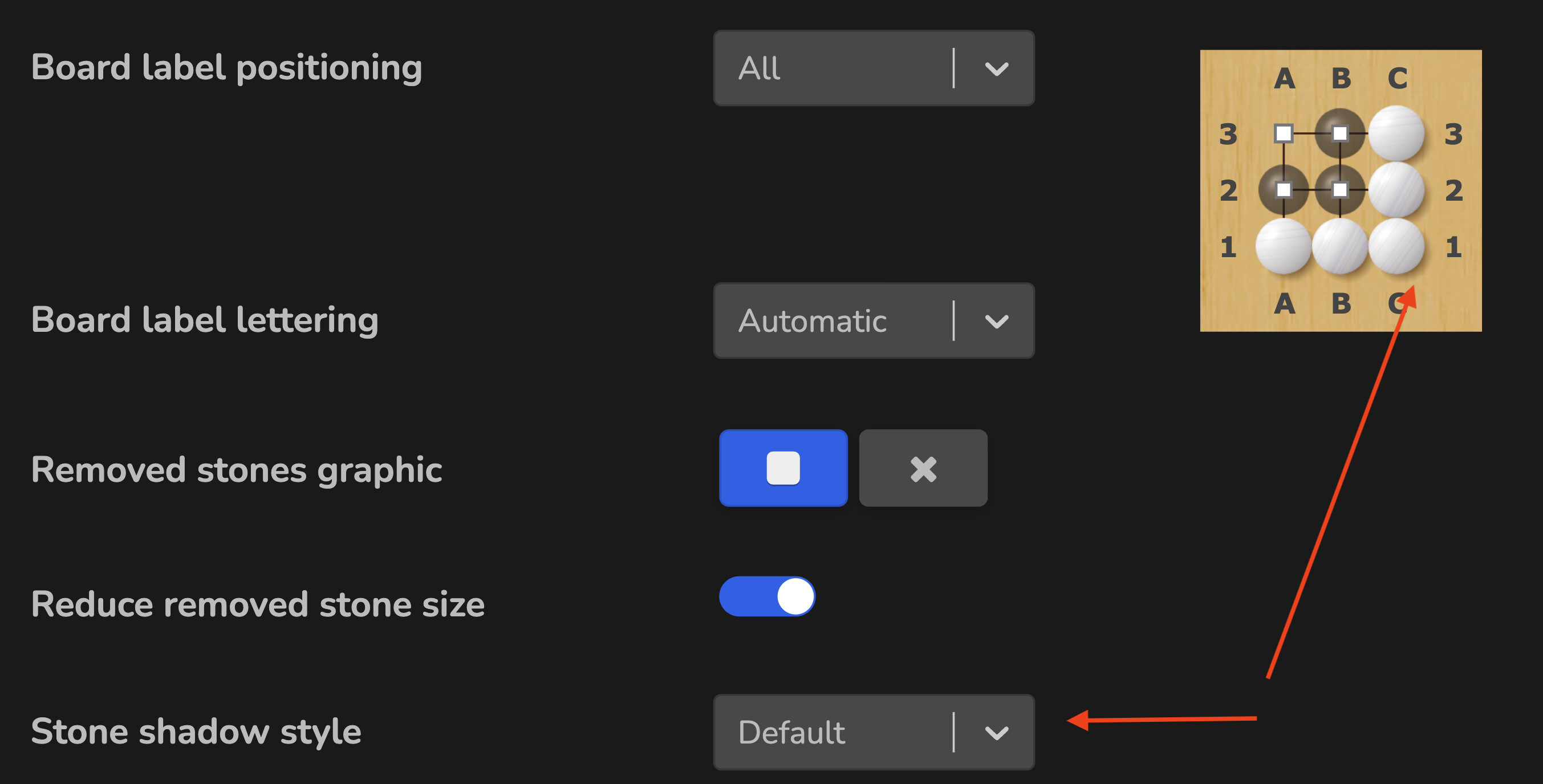1543x784 pixels.
Task: Click the 'Reduce removed stone size' label
Action: point(258,604)
